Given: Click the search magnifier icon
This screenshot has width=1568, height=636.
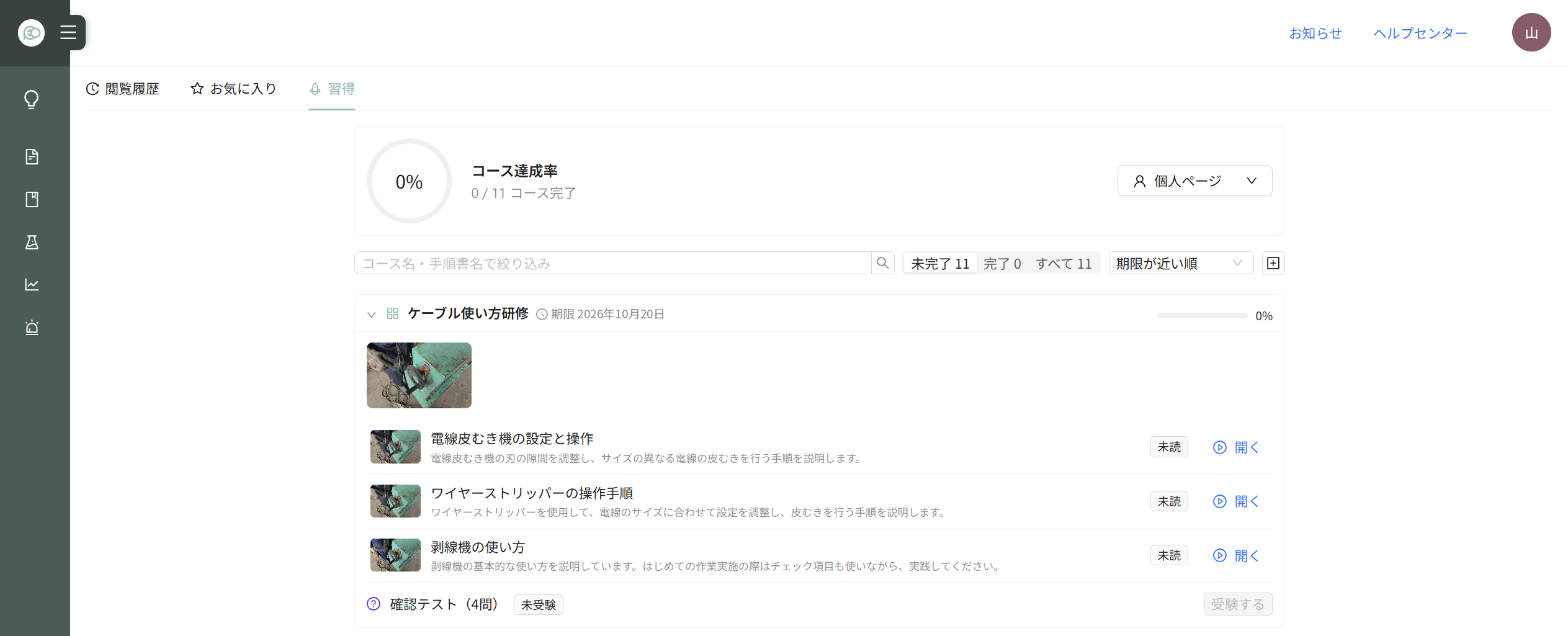Looking at the screenshot, I should pyautogui.click(x=882, y=263).
